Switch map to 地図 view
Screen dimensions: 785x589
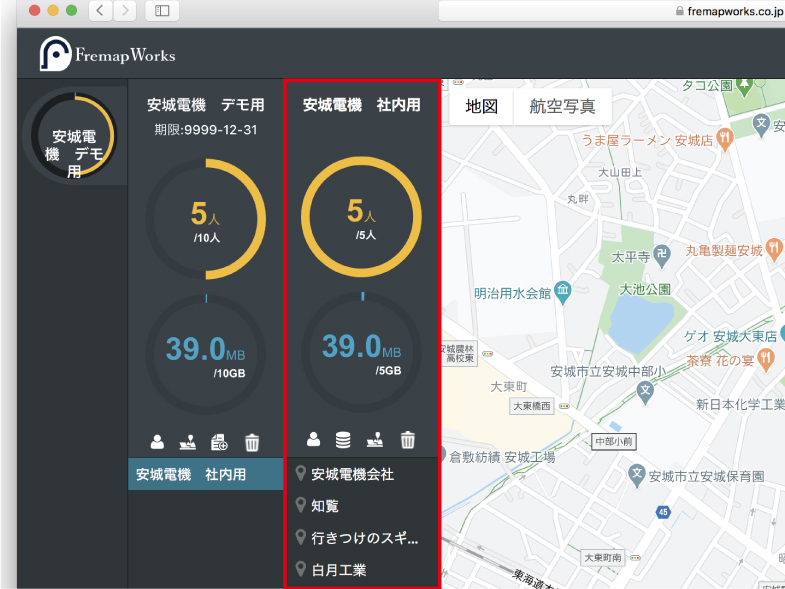pyautogui.click(x=481, y=106)
